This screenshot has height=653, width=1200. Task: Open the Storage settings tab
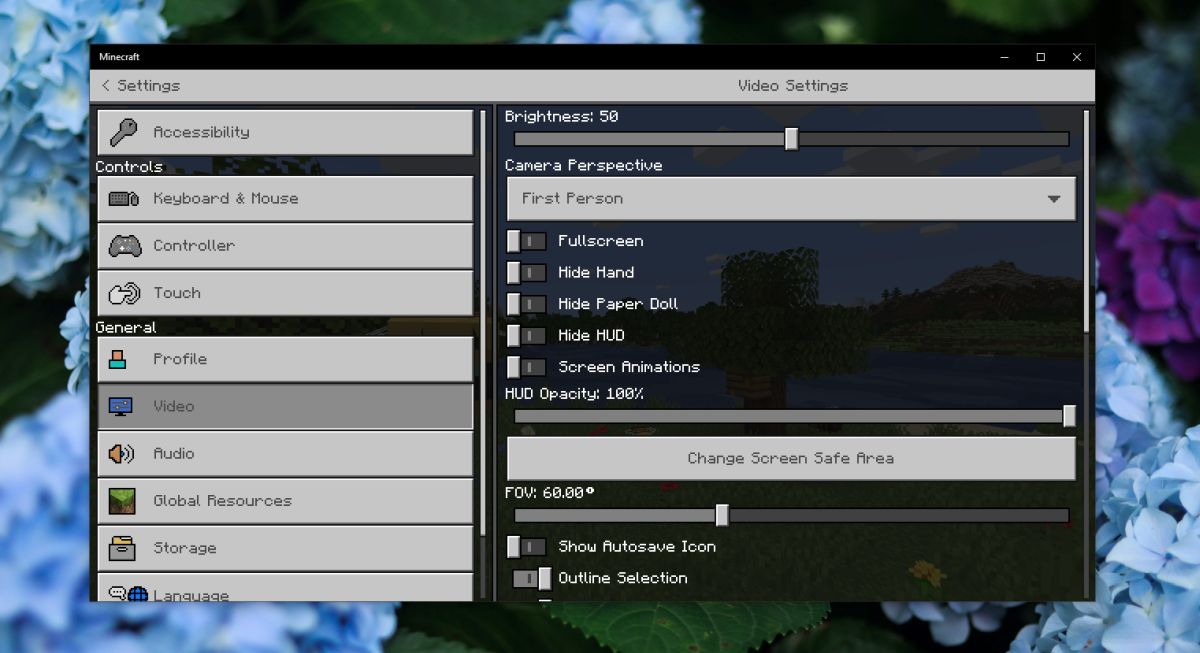285,548
